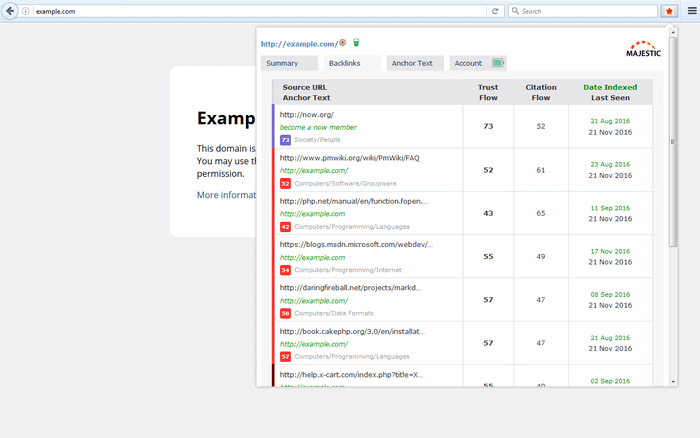Click the panel scrollbar down arrow
This screenshot has height=438, width=700.
coord(673,382)
